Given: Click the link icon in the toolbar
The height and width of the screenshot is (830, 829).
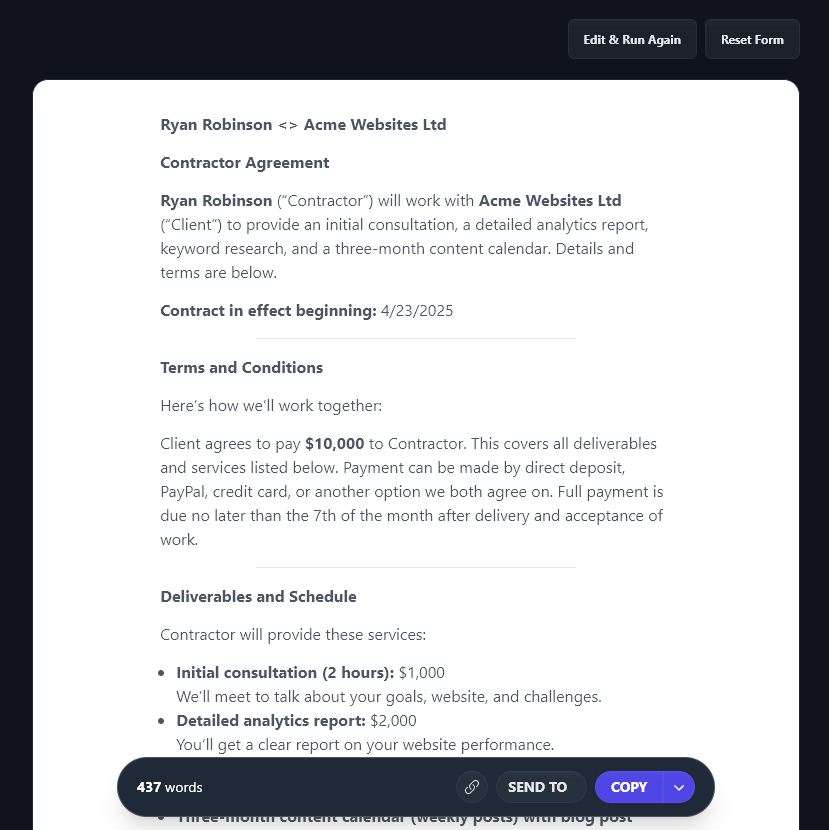Looking at the screenshot, I should pos(471,787).
